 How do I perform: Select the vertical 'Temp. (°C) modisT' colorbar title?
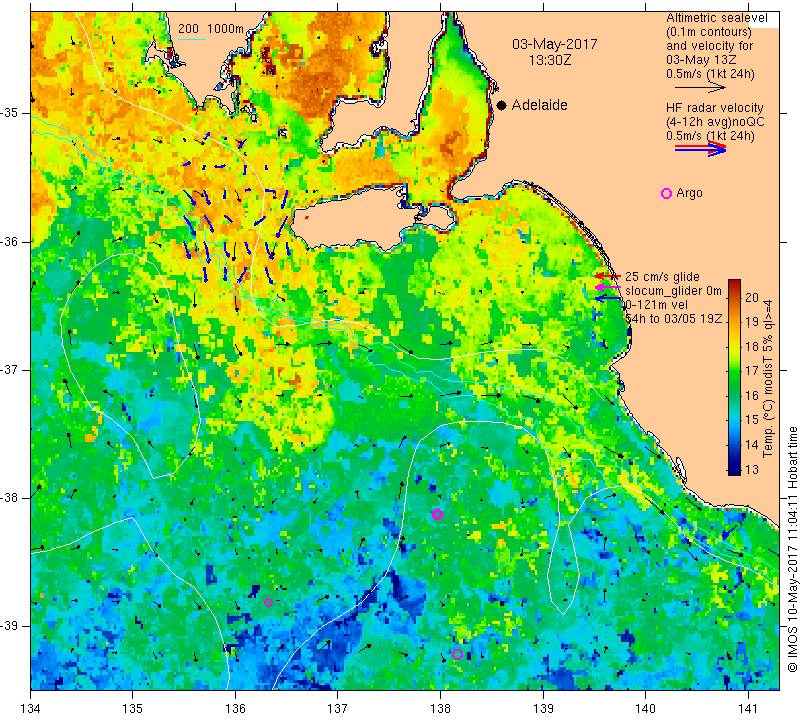click(768, 379)
